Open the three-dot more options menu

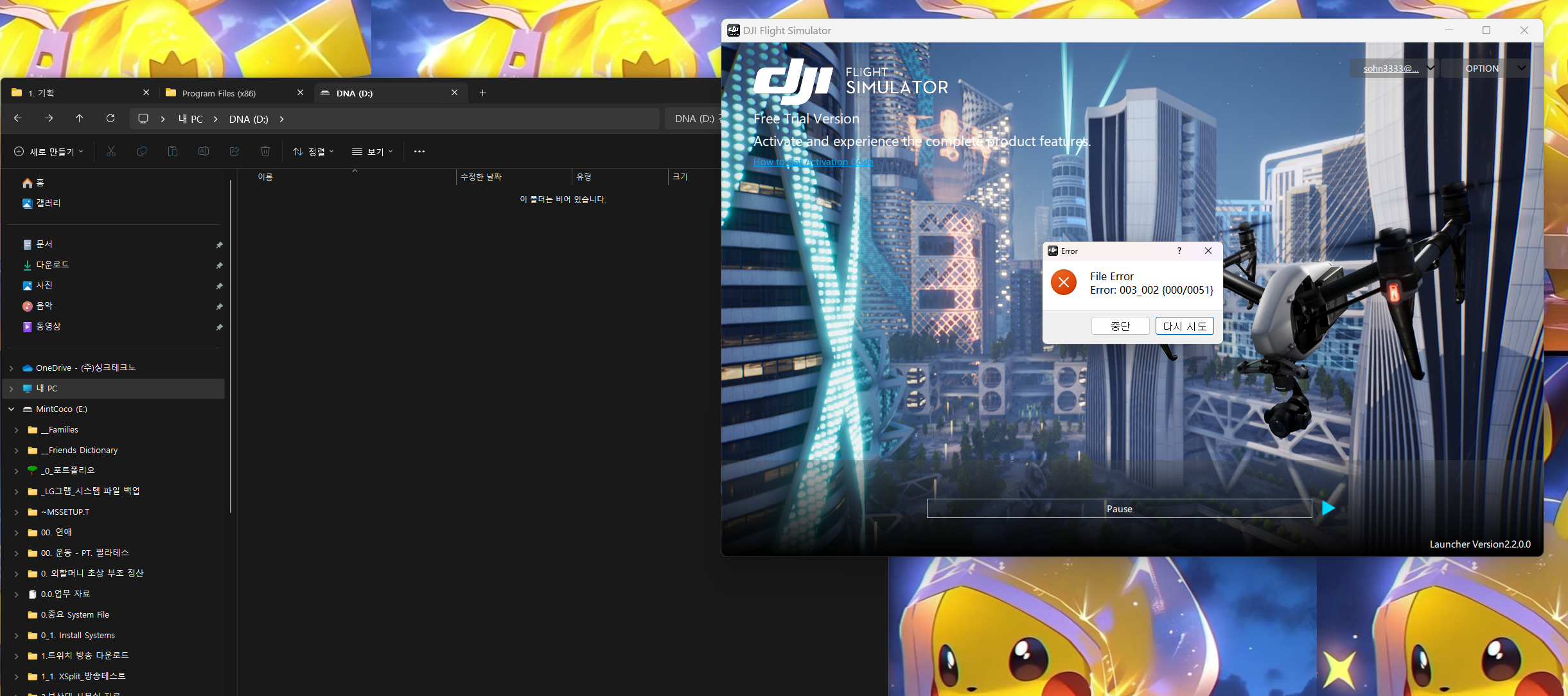point(419,152)
